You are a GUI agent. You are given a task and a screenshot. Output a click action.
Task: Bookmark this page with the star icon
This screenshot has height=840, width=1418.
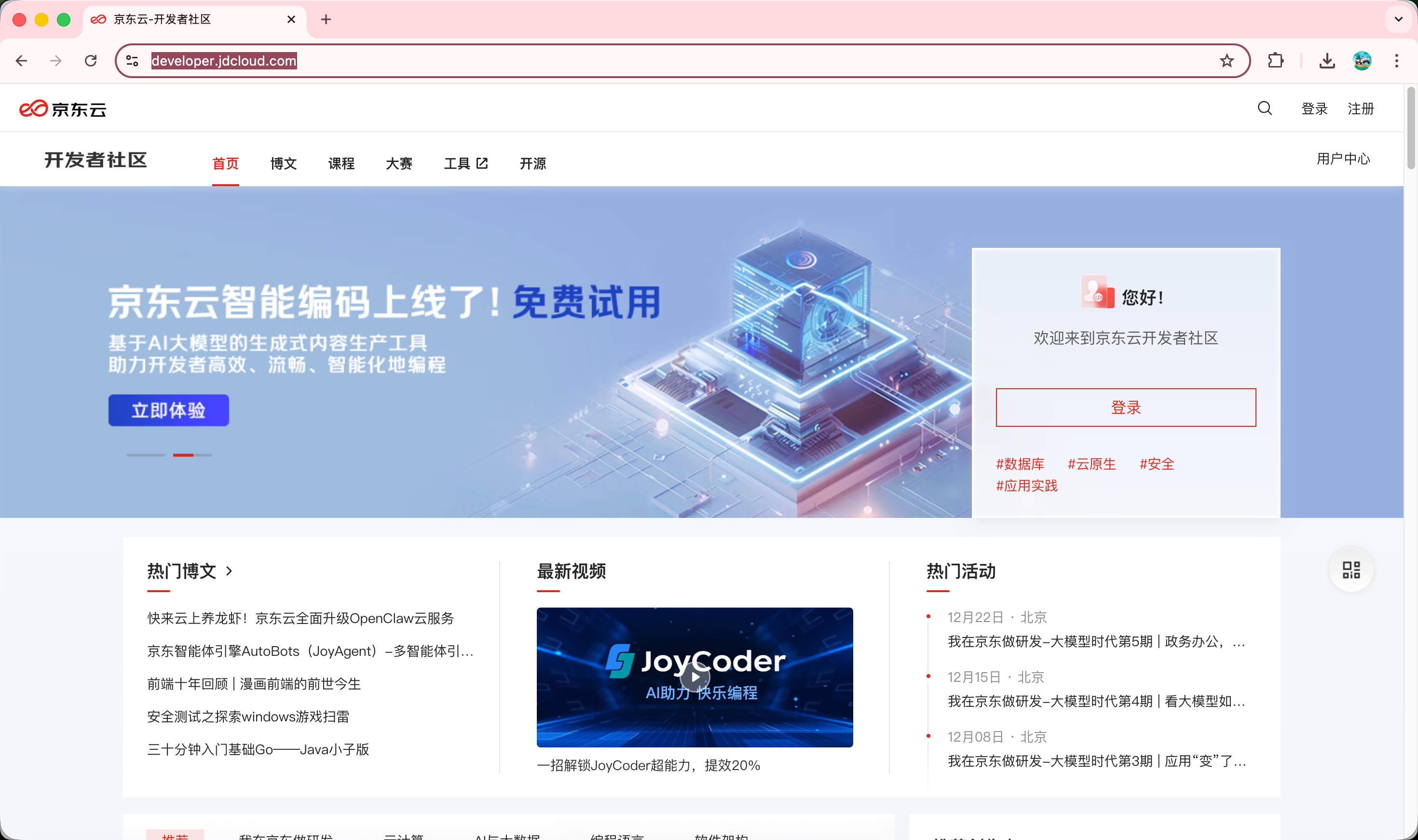tap(1226, 61)
